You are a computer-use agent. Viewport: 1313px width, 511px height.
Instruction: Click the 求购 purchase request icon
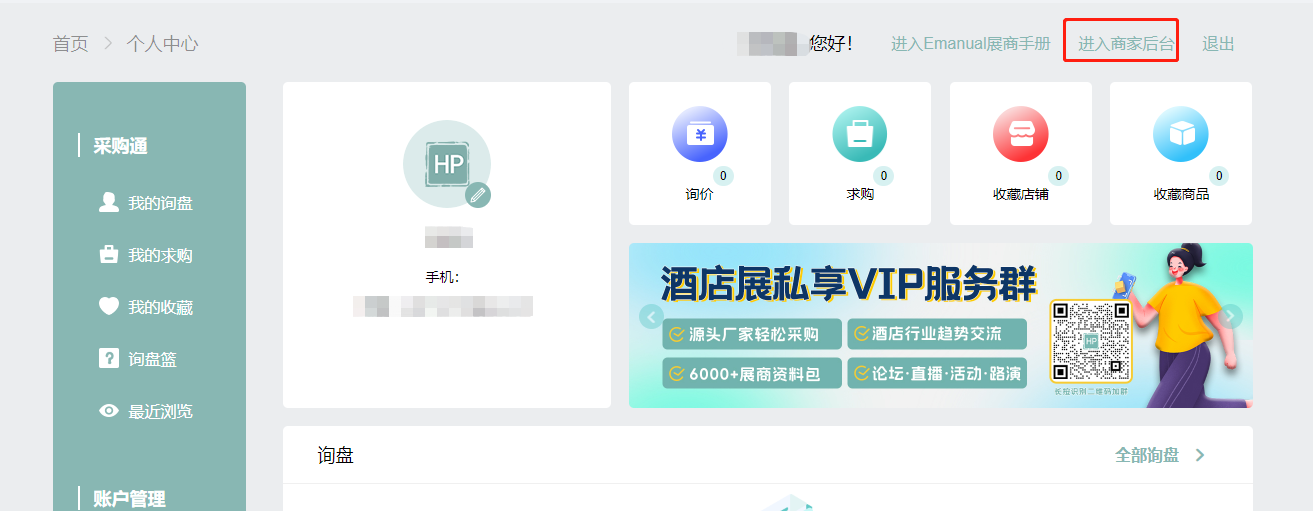(x=860, y=134)
